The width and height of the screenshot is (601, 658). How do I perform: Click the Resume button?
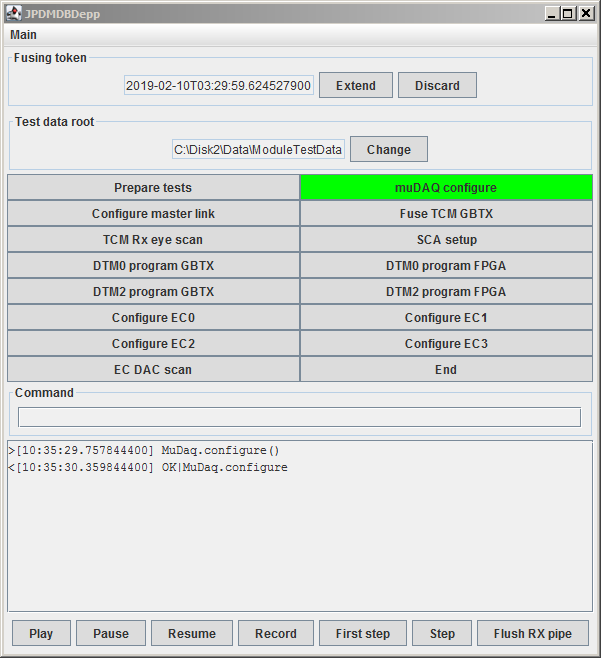coord(192,633)
